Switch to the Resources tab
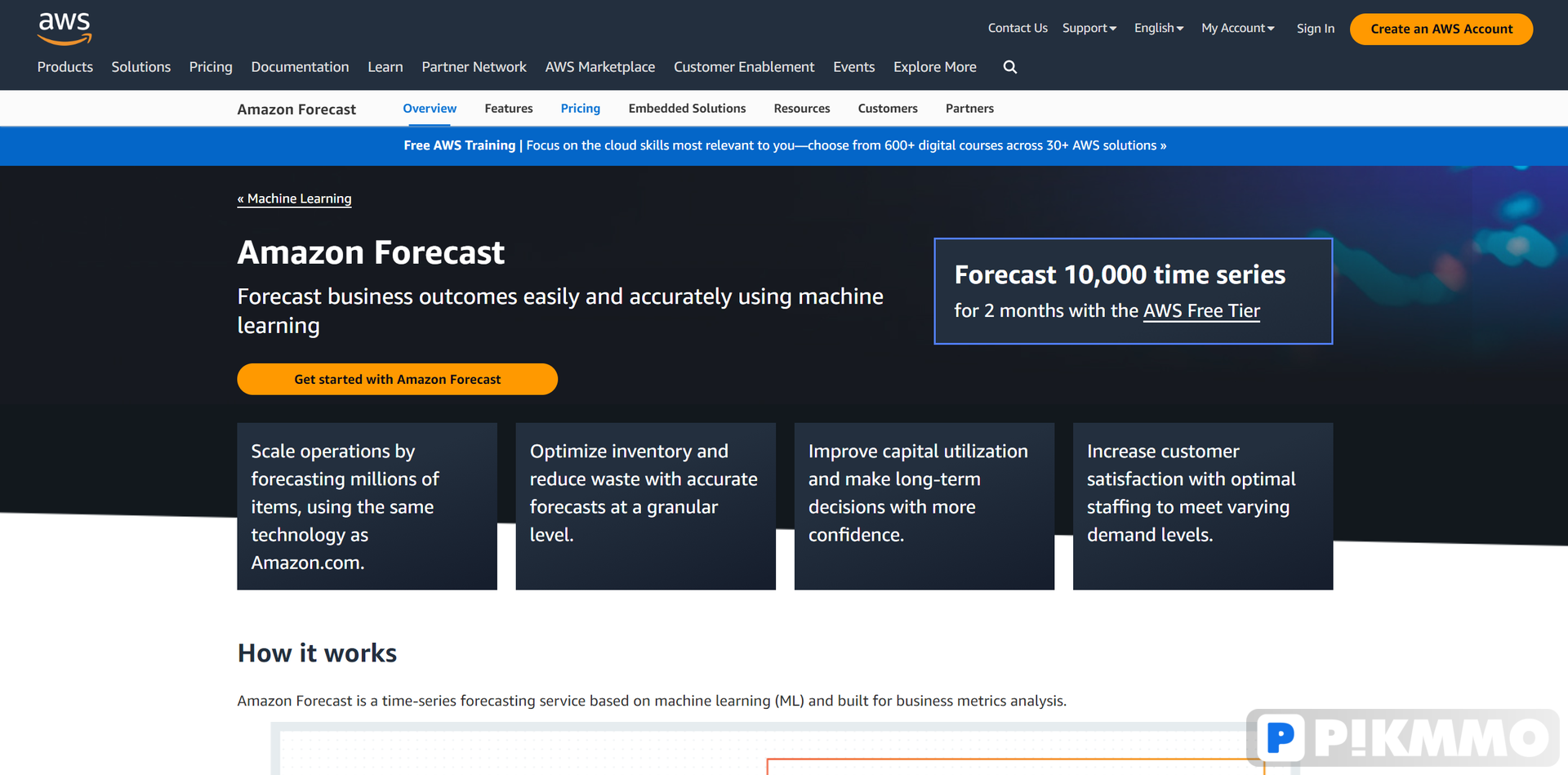 802,109
